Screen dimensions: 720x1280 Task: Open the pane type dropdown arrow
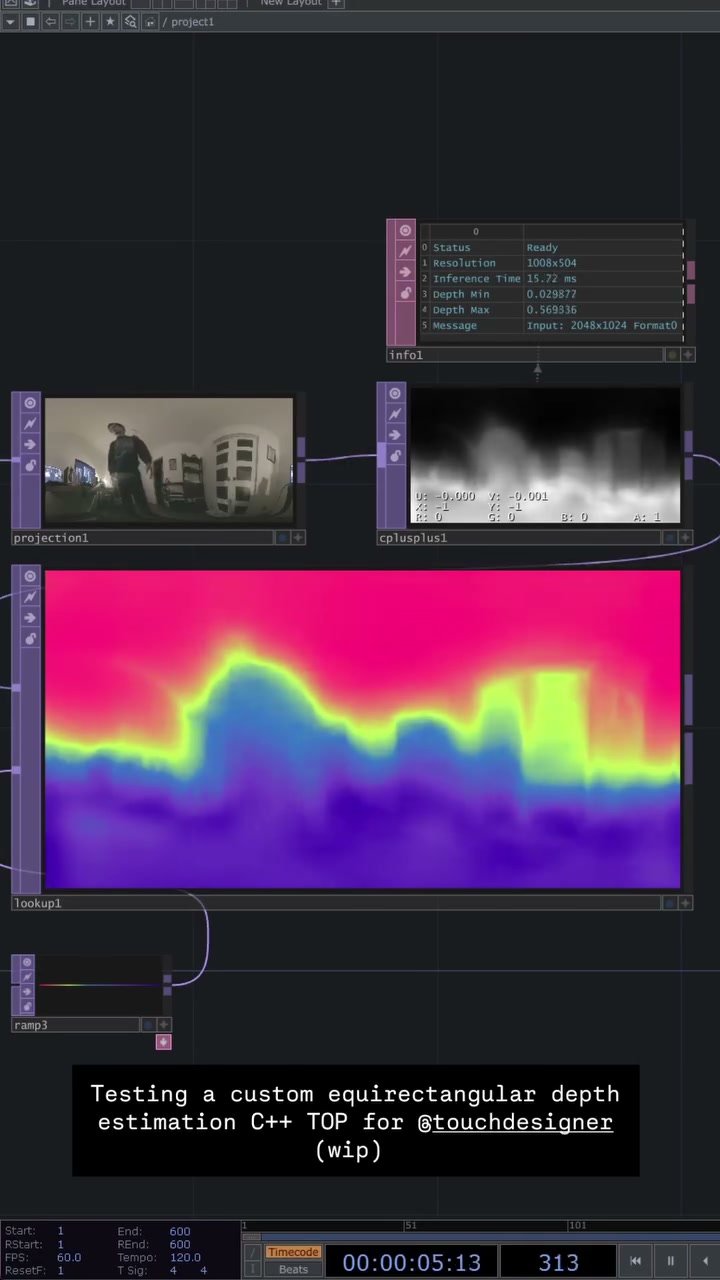pos(11,22)
